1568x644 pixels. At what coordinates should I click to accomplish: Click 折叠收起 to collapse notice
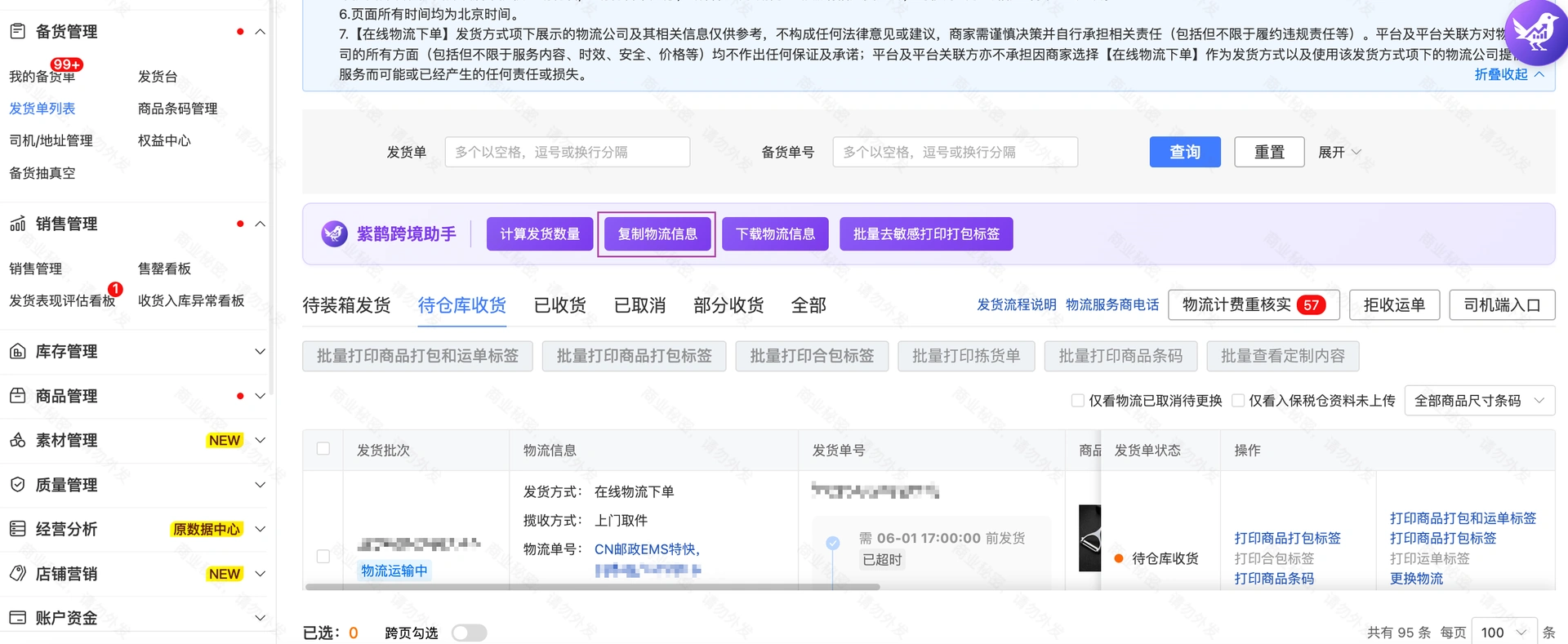[x=1509, y=74]
